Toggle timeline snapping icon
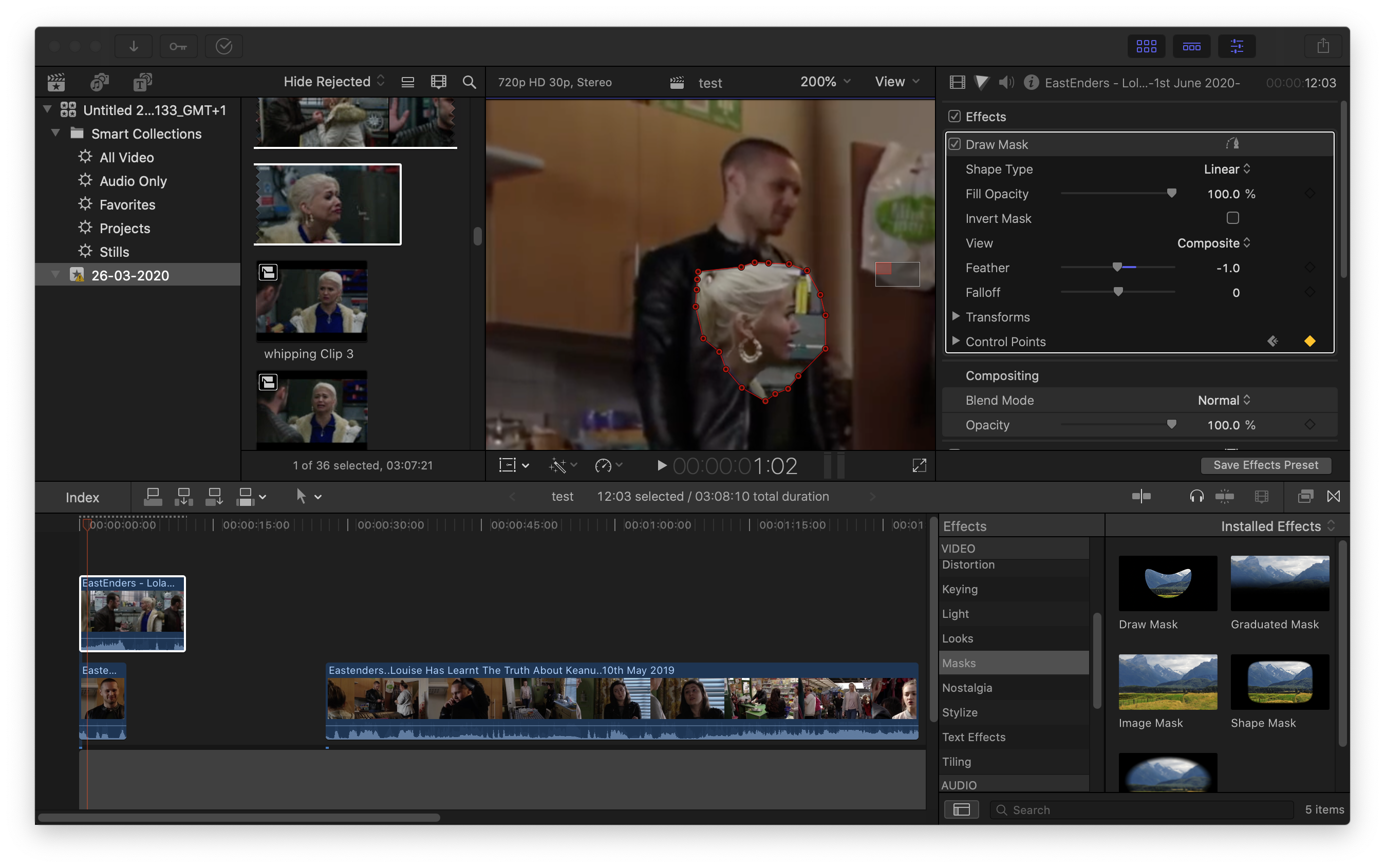Viewport: 1385px width, 868px height. tap(1224, 497)
